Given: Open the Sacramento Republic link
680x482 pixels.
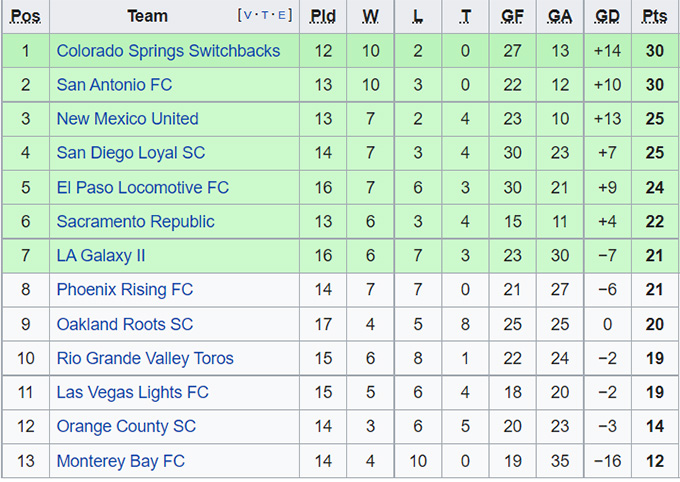Looking at the screenshot, I should click(135, 221).
